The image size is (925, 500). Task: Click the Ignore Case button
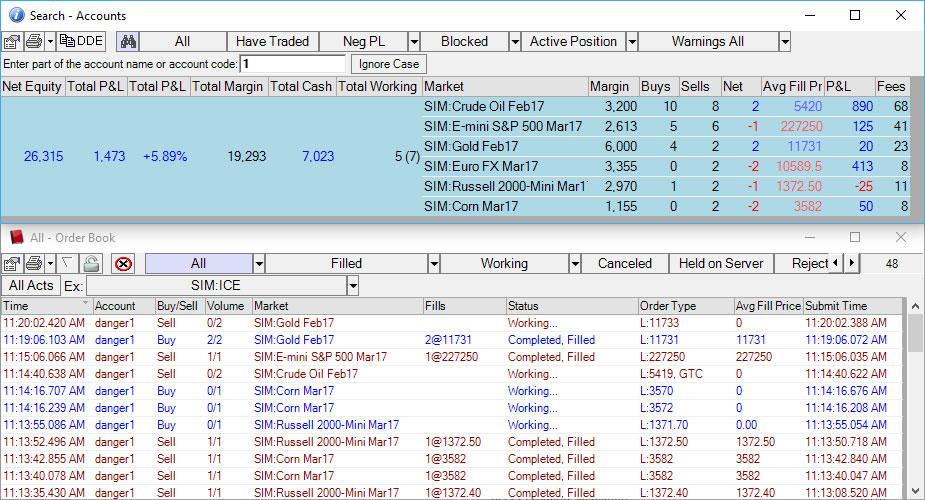tap(389, 64)
